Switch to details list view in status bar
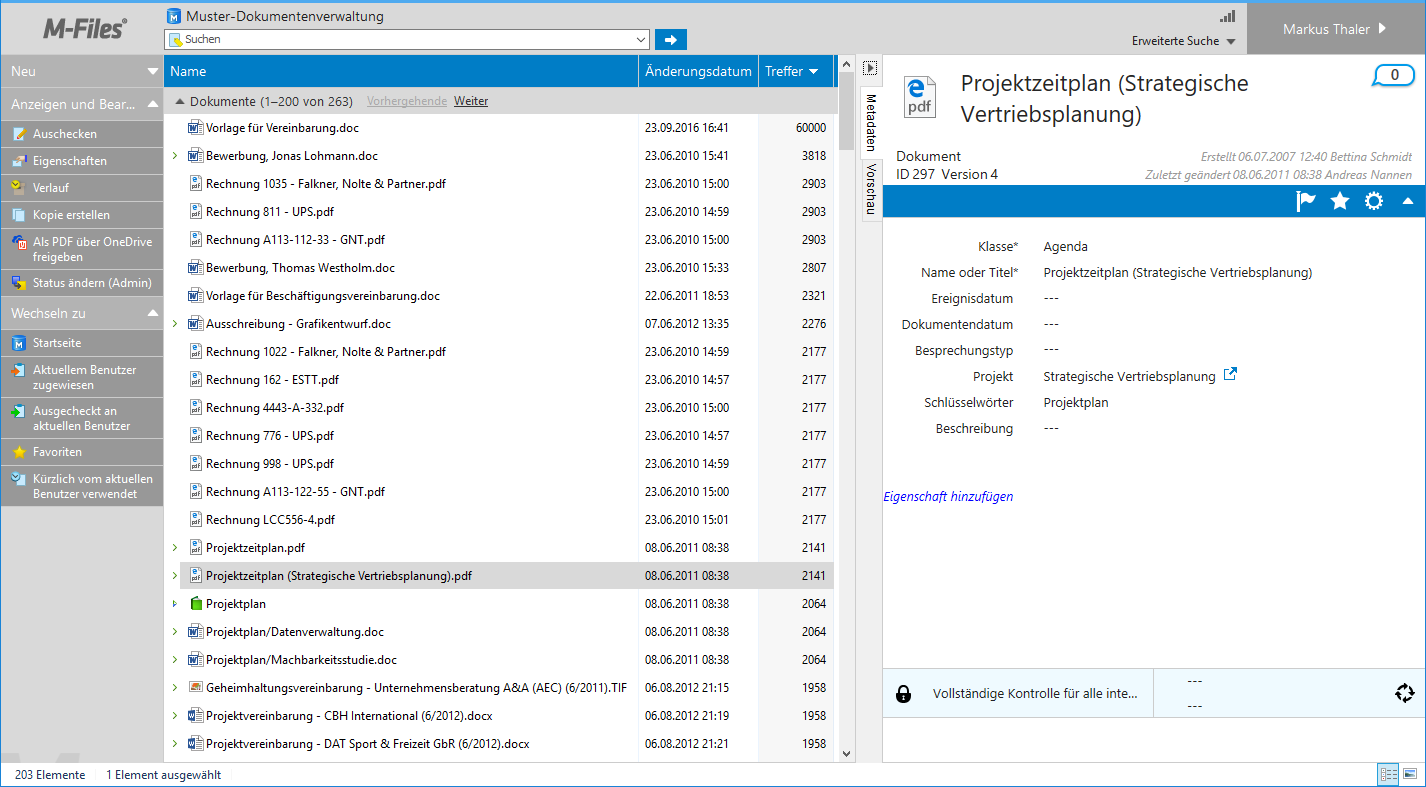 point(1388,774)
